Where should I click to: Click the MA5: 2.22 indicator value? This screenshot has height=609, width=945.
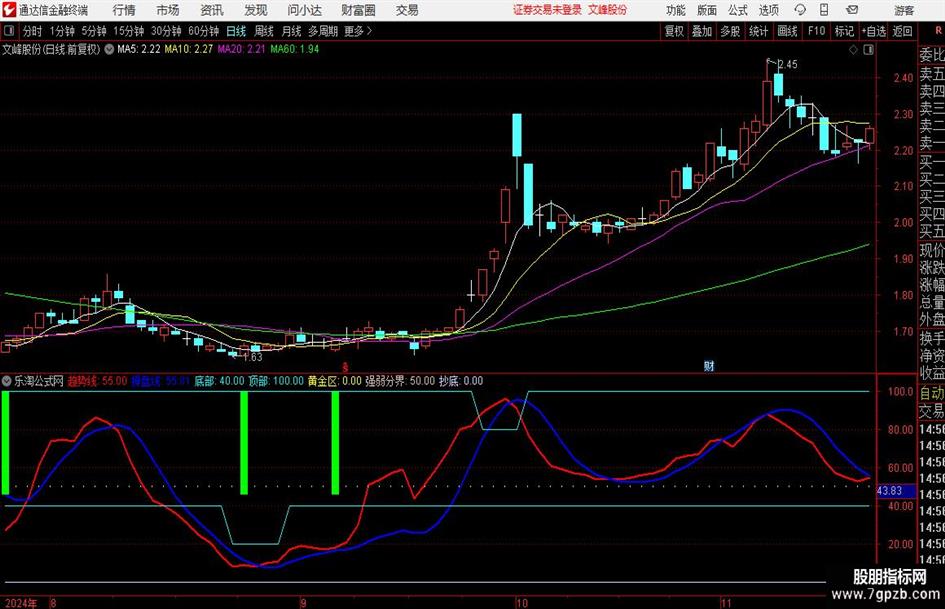[x=139, y=49]
